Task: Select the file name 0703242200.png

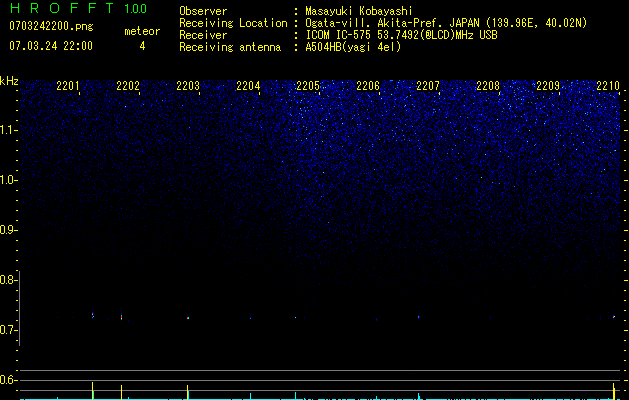Action: pyautogui.click(x=51, y=26)
